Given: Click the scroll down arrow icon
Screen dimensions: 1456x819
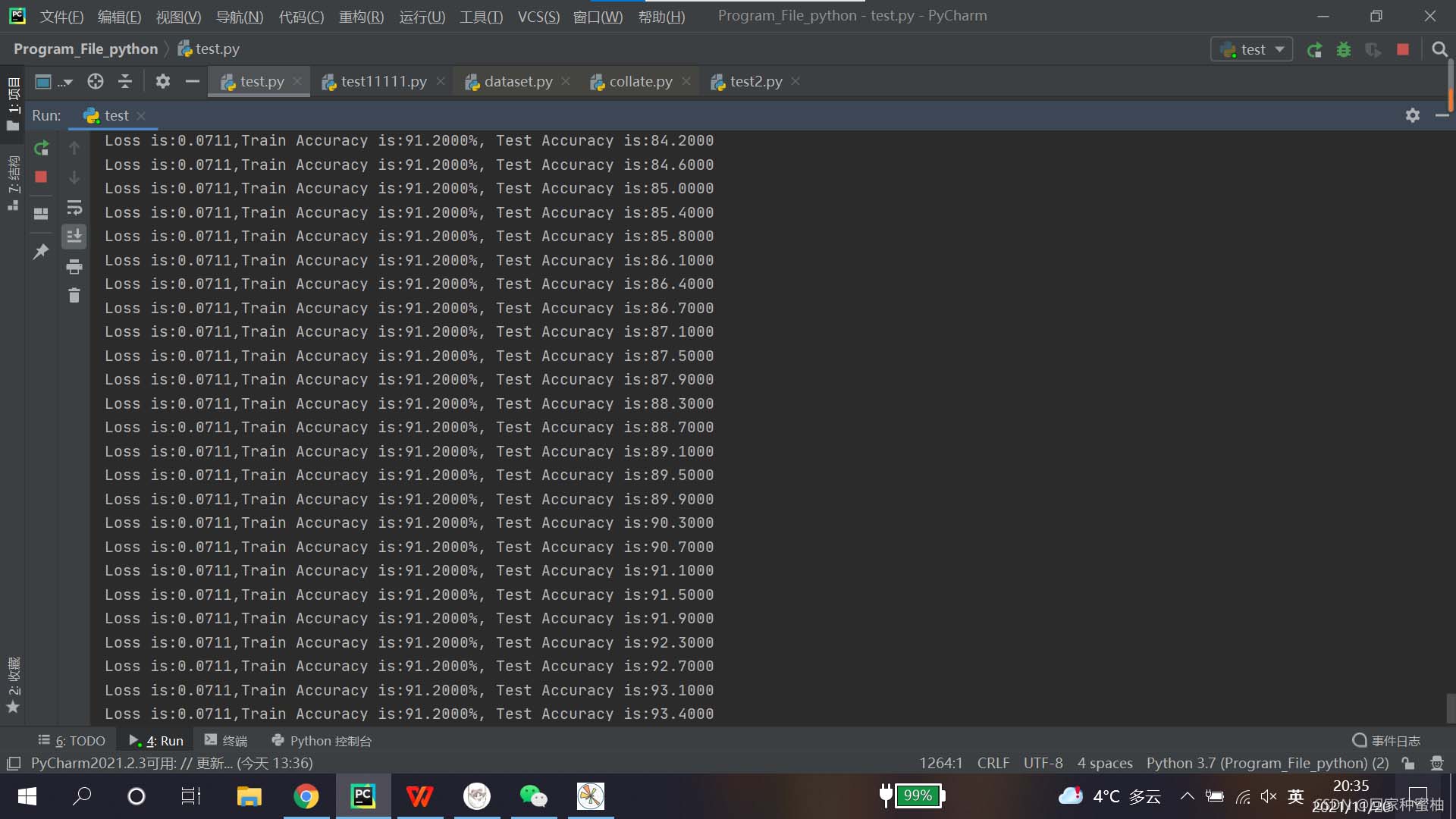Looking at the screenshot, I should [x=75, y=177].
